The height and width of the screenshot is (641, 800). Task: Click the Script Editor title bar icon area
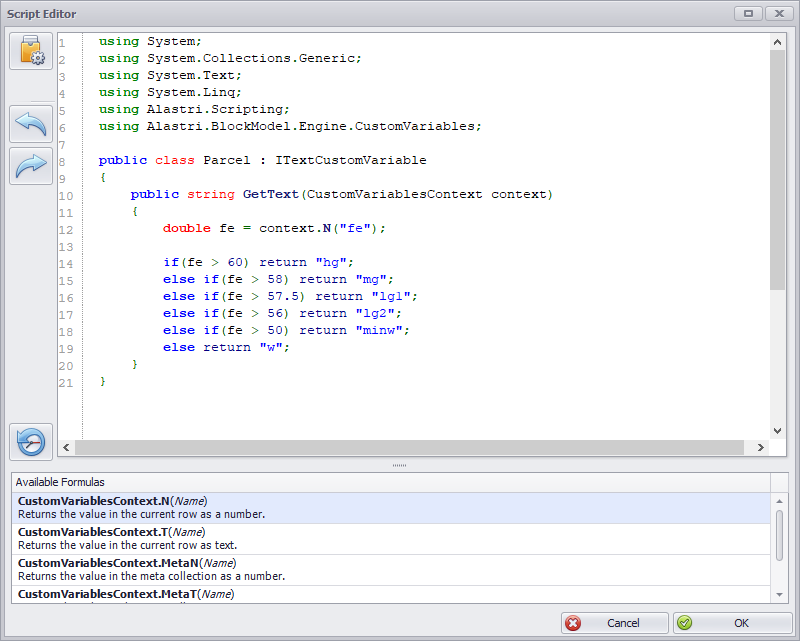coord(11,13)
